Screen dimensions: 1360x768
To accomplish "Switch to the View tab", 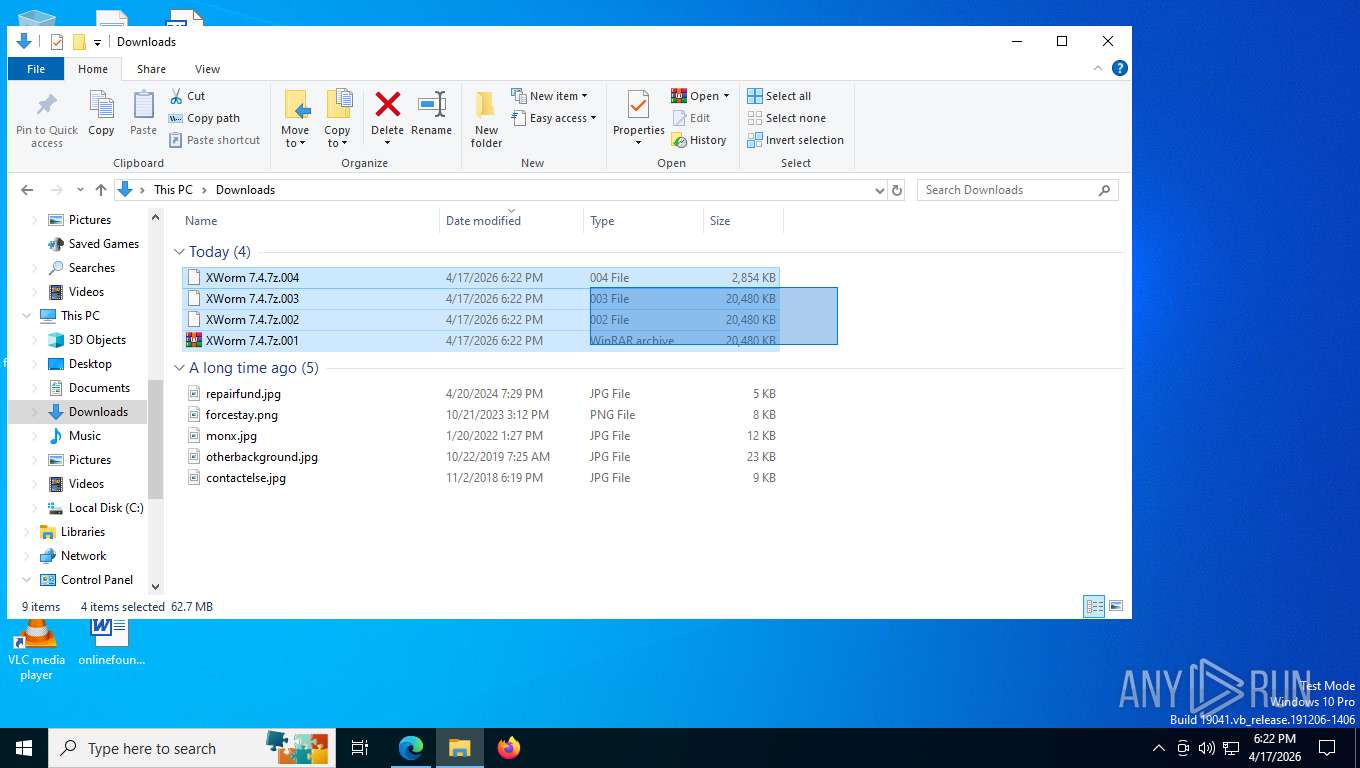I will click(x=207, y=69).
